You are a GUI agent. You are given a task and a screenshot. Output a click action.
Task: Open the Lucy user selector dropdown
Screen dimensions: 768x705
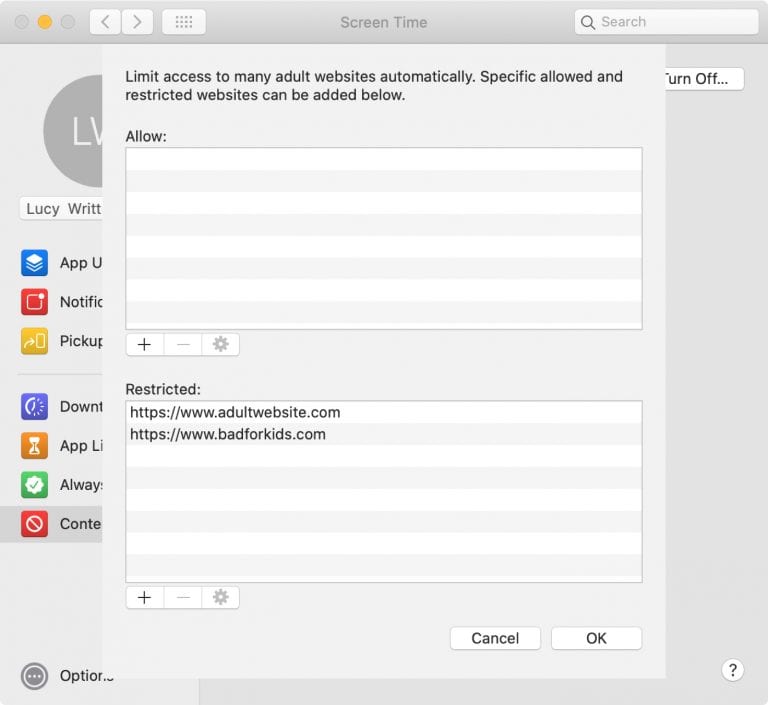click(x=62, y=209)
